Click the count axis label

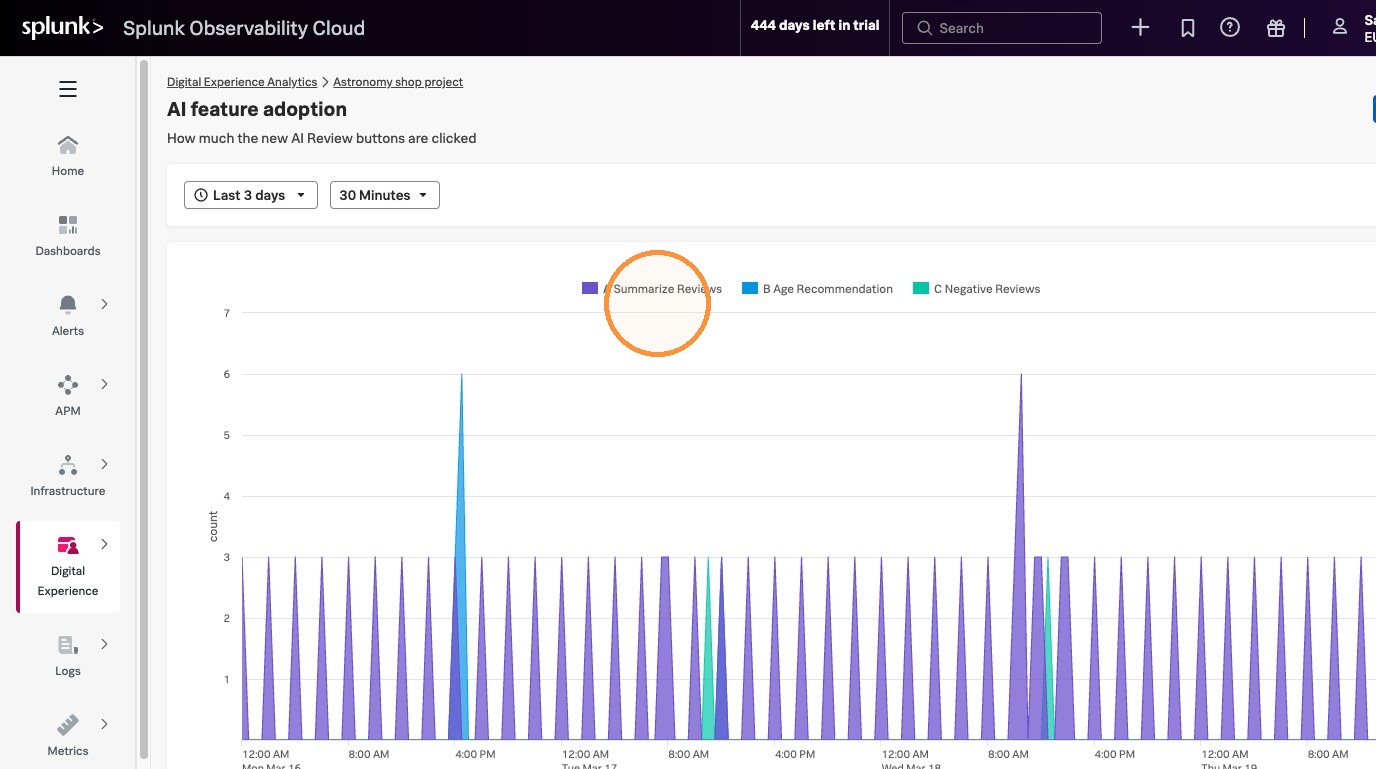tap(213, 526)
